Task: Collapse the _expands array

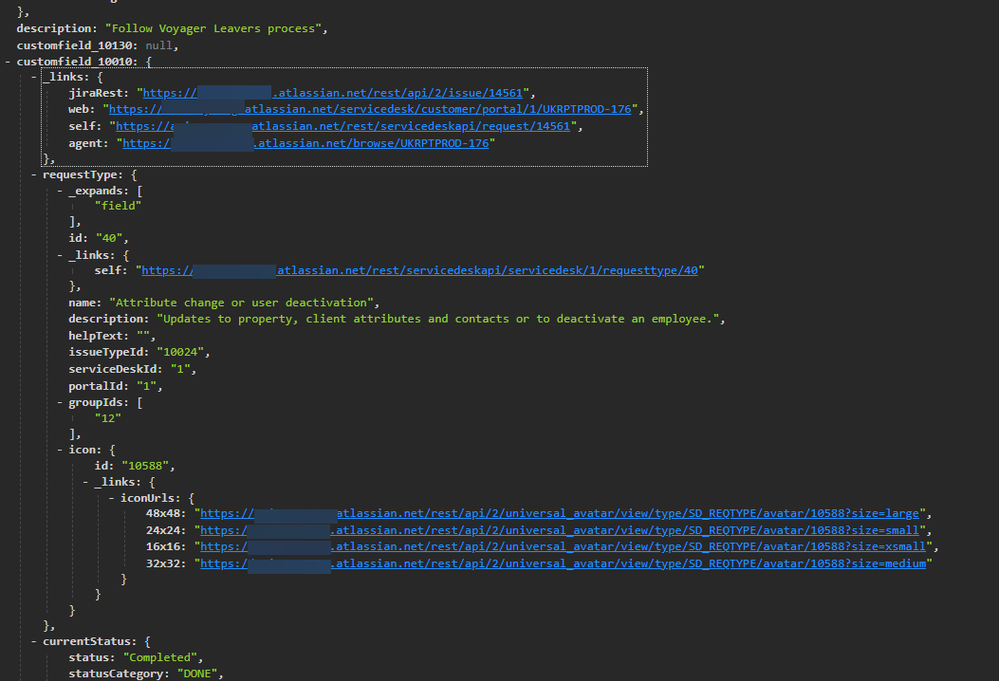Action: (59, 190)
